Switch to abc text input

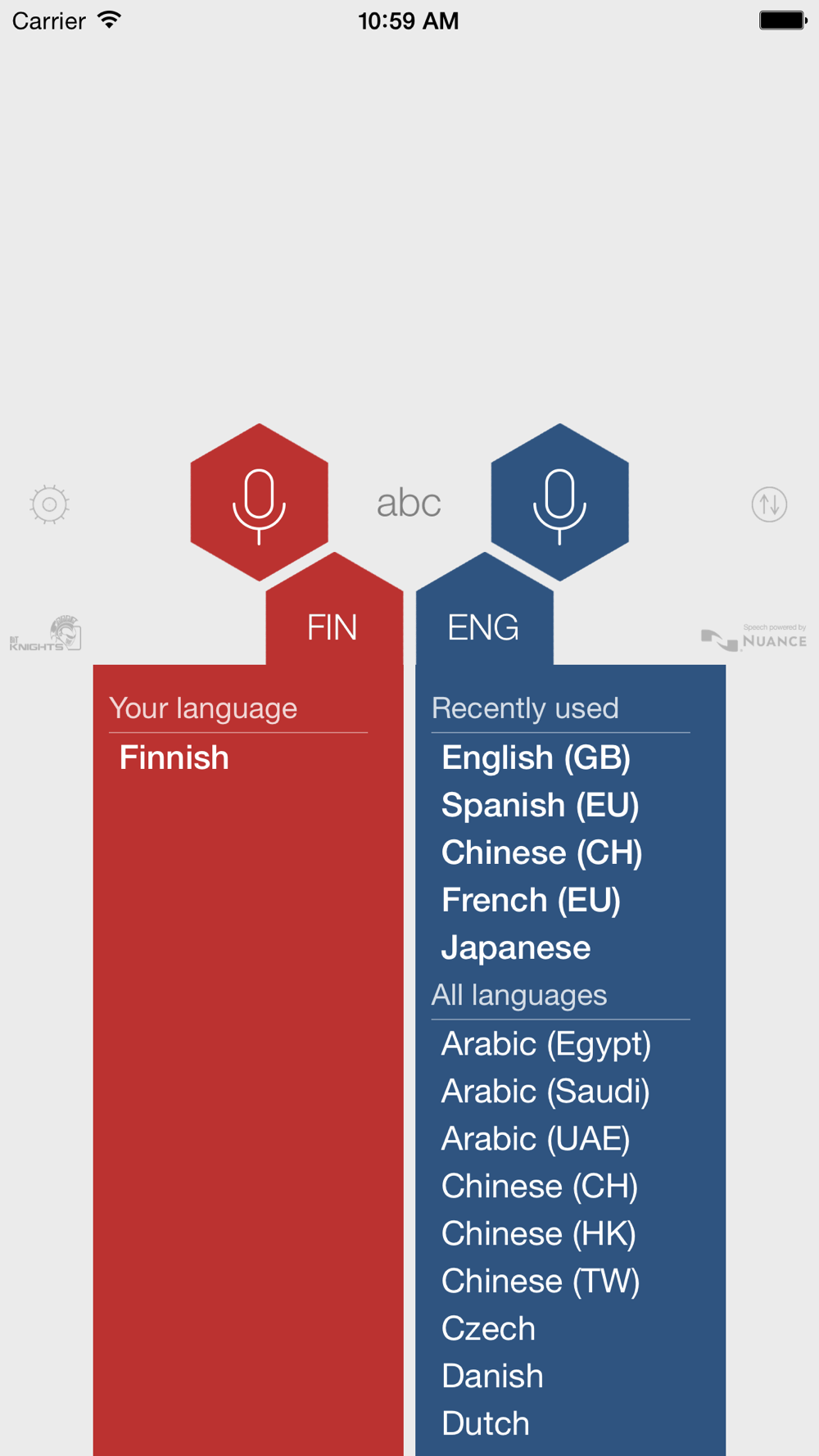(x=409, y=503)
